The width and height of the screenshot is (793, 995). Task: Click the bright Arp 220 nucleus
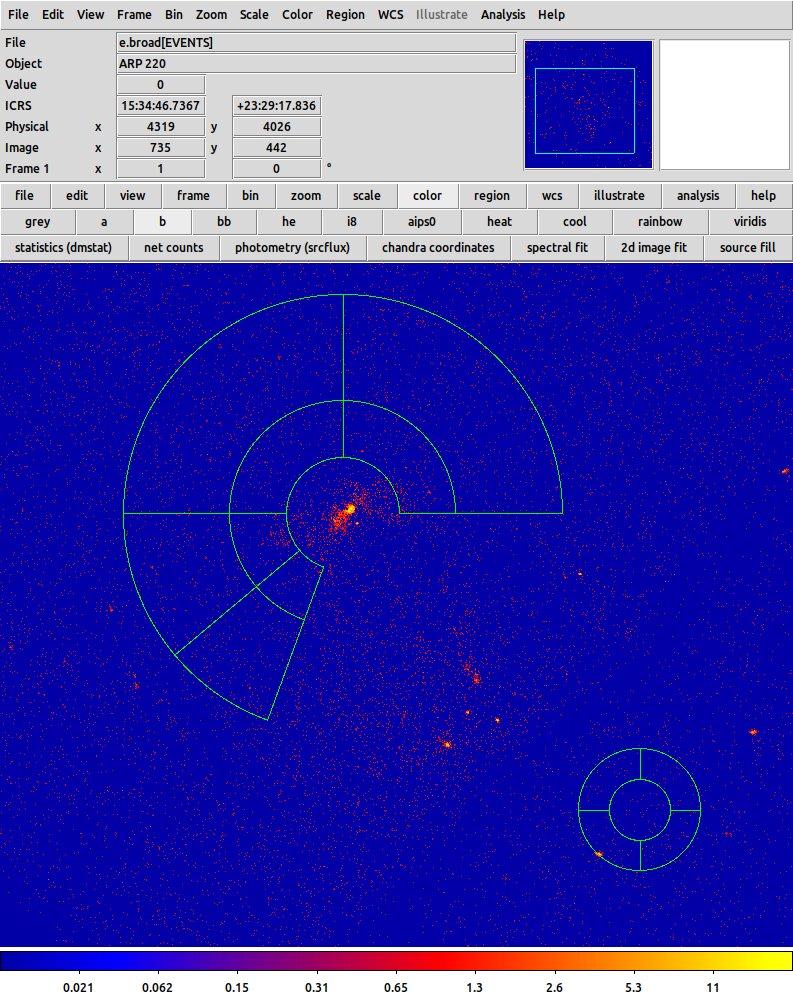(x=349, y=509)
